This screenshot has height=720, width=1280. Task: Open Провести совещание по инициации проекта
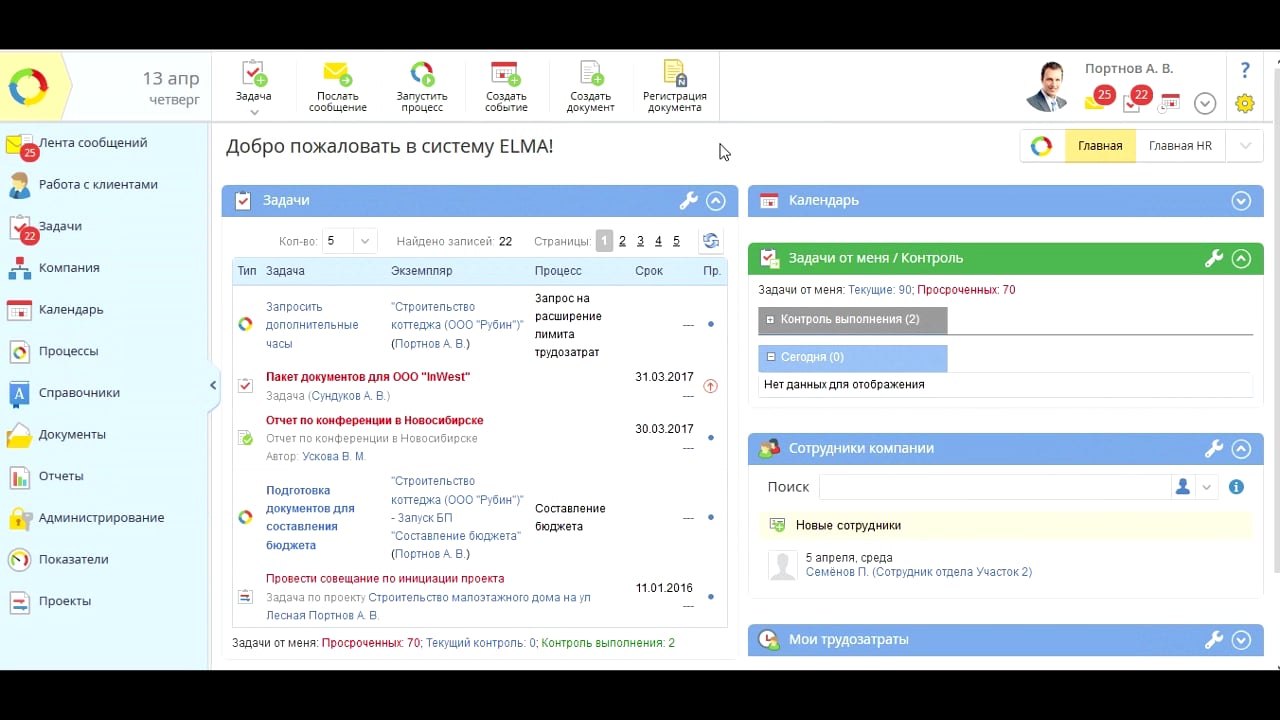[x=385, y=579]
